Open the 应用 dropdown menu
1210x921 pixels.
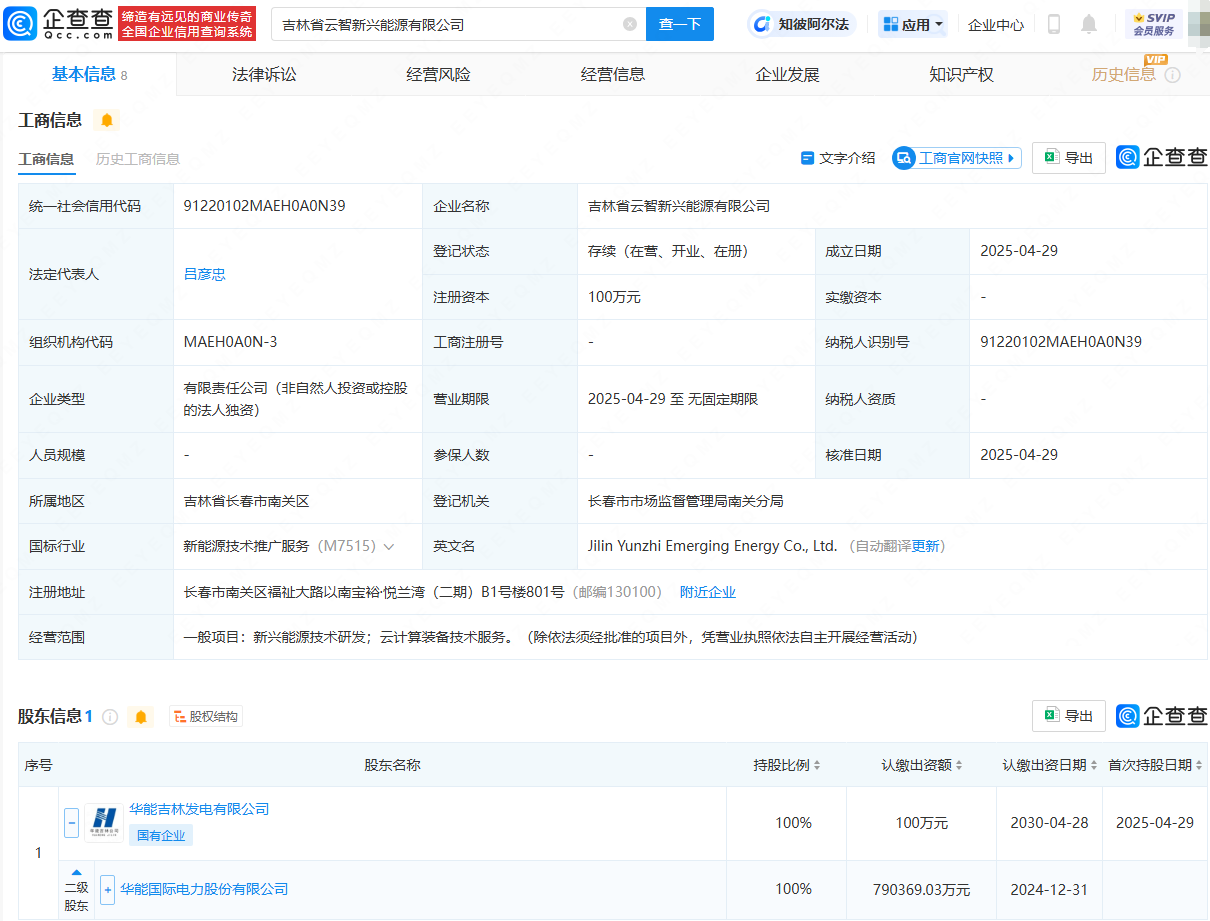click(913, 24)
